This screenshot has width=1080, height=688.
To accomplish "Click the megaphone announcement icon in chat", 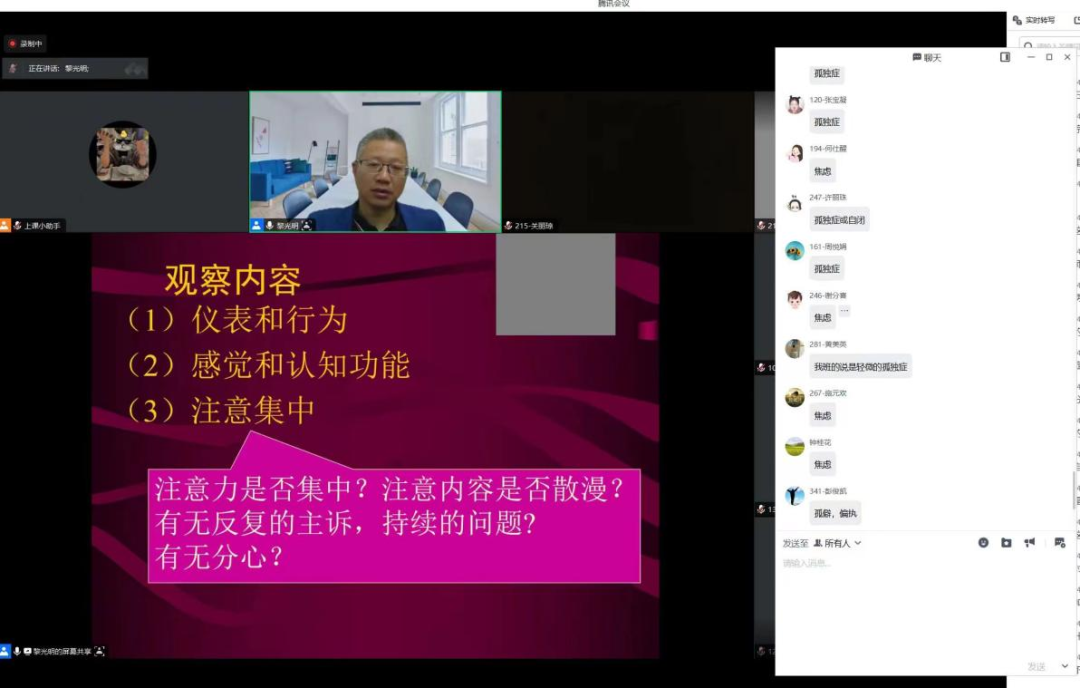I will click(x=1029, y=542).
